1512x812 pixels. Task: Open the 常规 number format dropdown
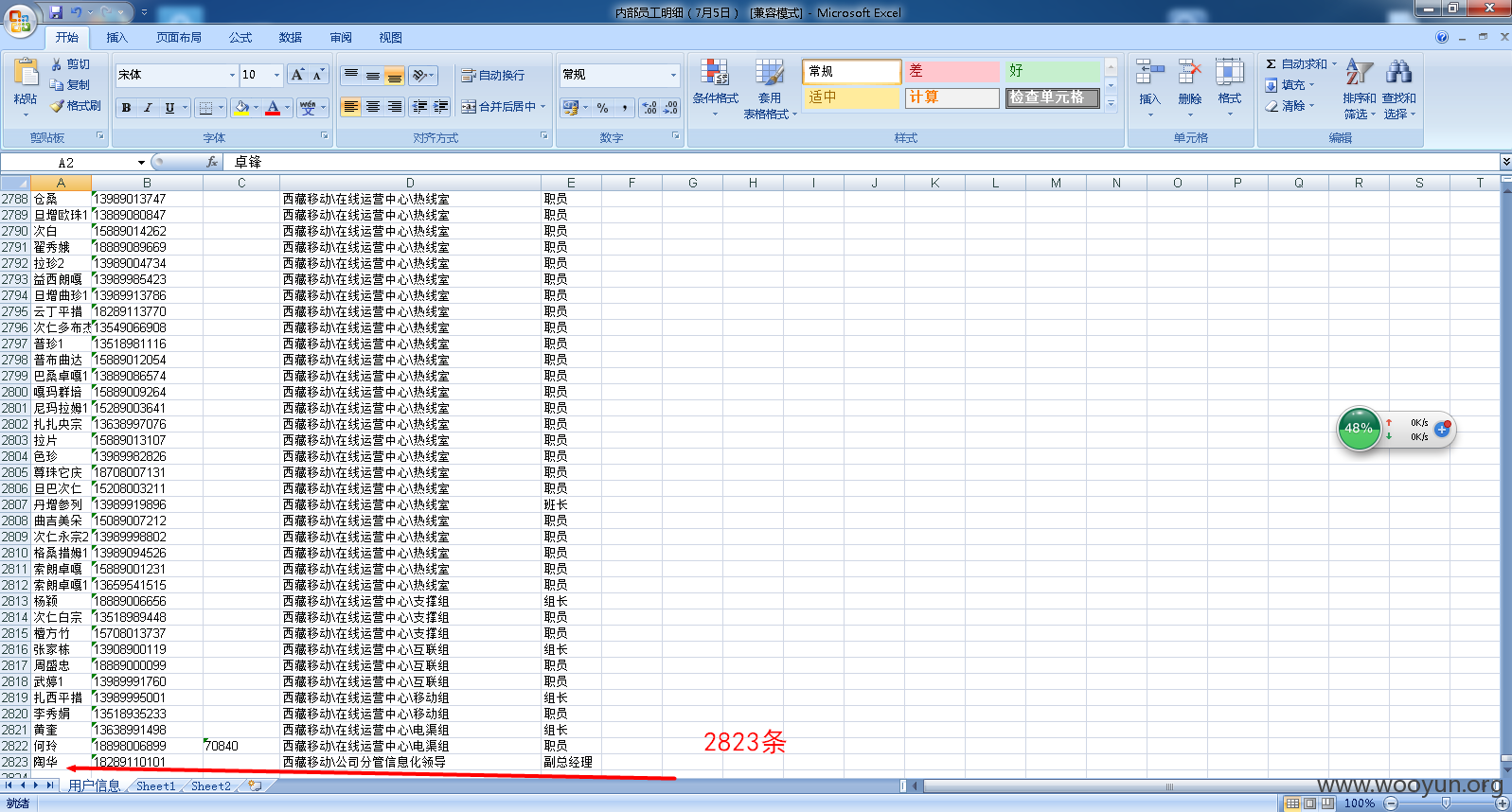coord(673,75)
